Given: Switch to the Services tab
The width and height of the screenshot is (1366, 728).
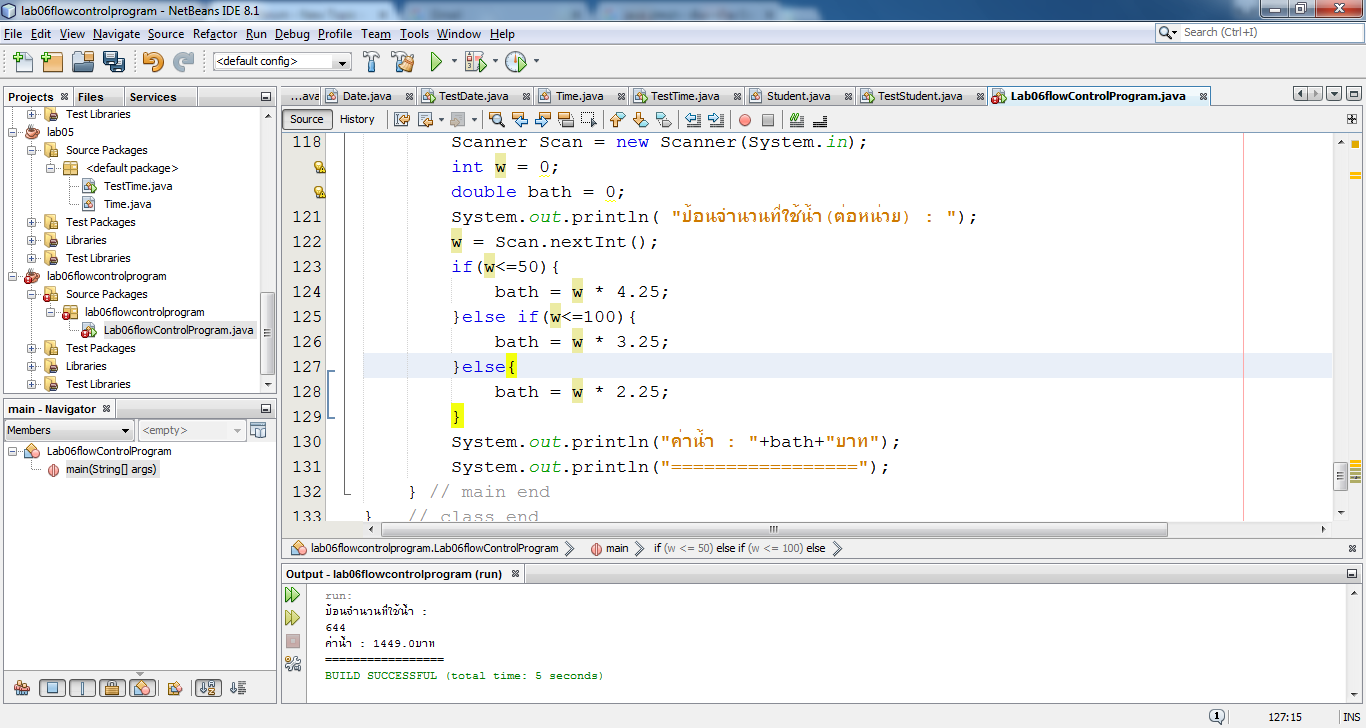Looking at the screenshot, I should [153, 97].
